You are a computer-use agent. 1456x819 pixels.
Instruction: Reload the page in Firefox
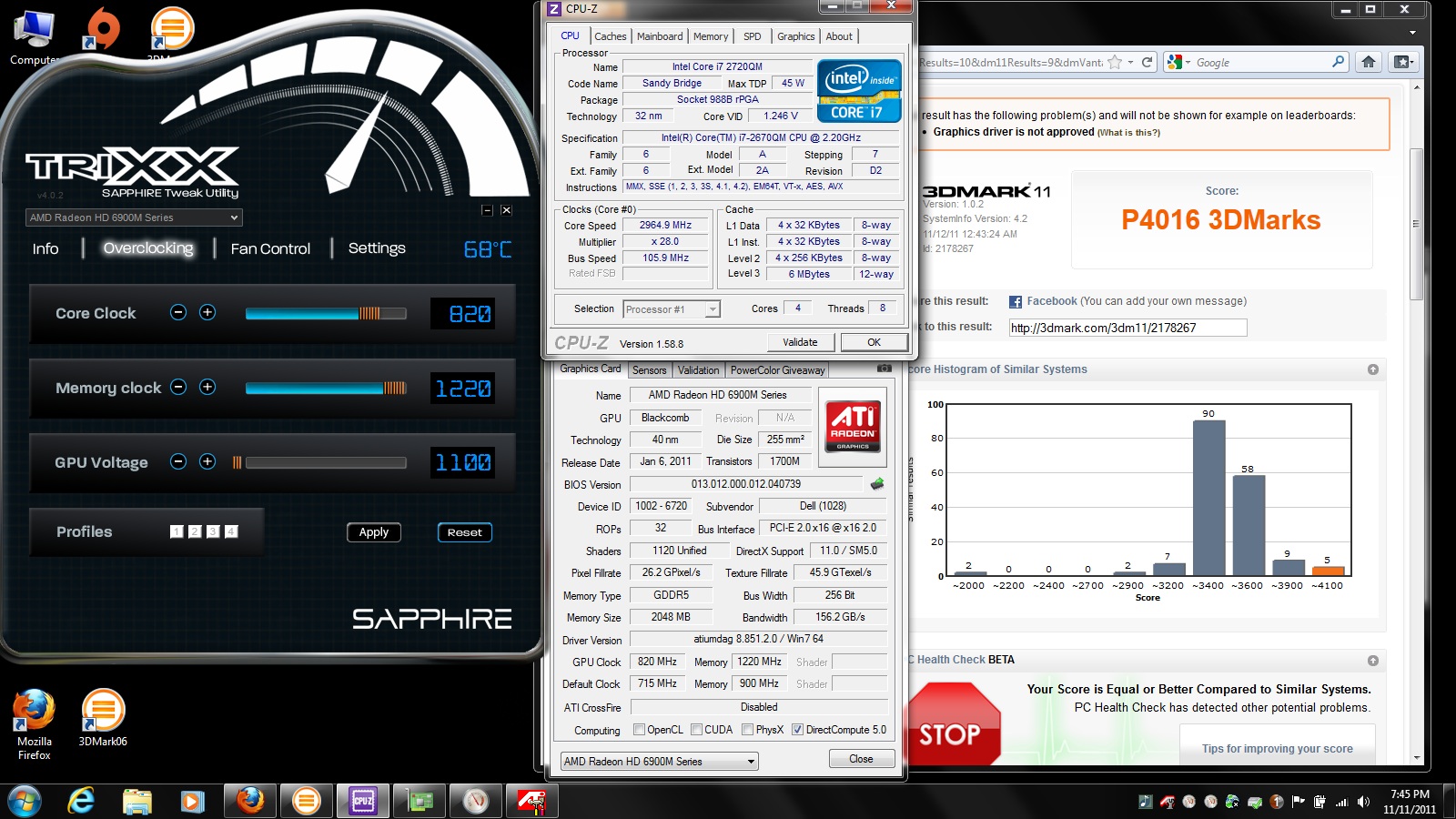point(1148,62)
